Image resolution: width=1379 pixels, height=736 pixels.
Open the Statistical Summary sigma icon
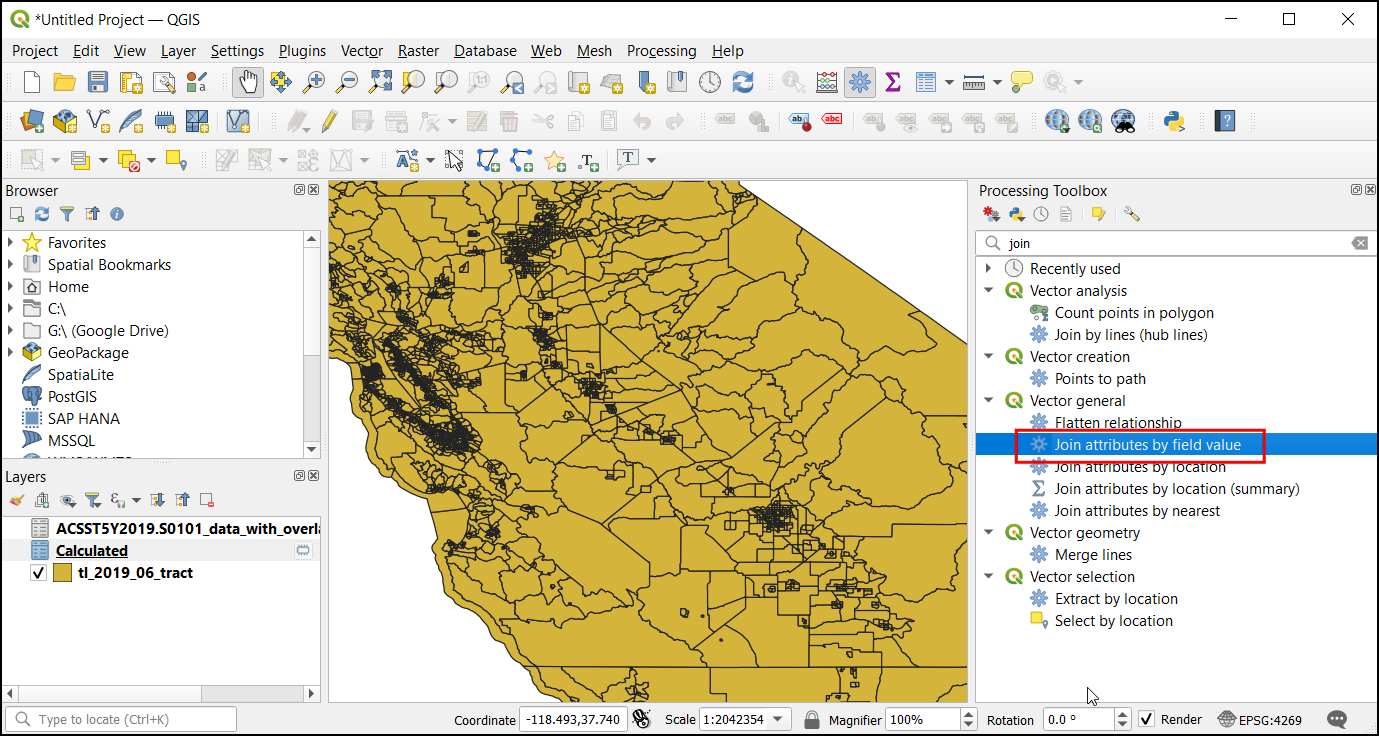pyautogui.click(x=893, y=82)
